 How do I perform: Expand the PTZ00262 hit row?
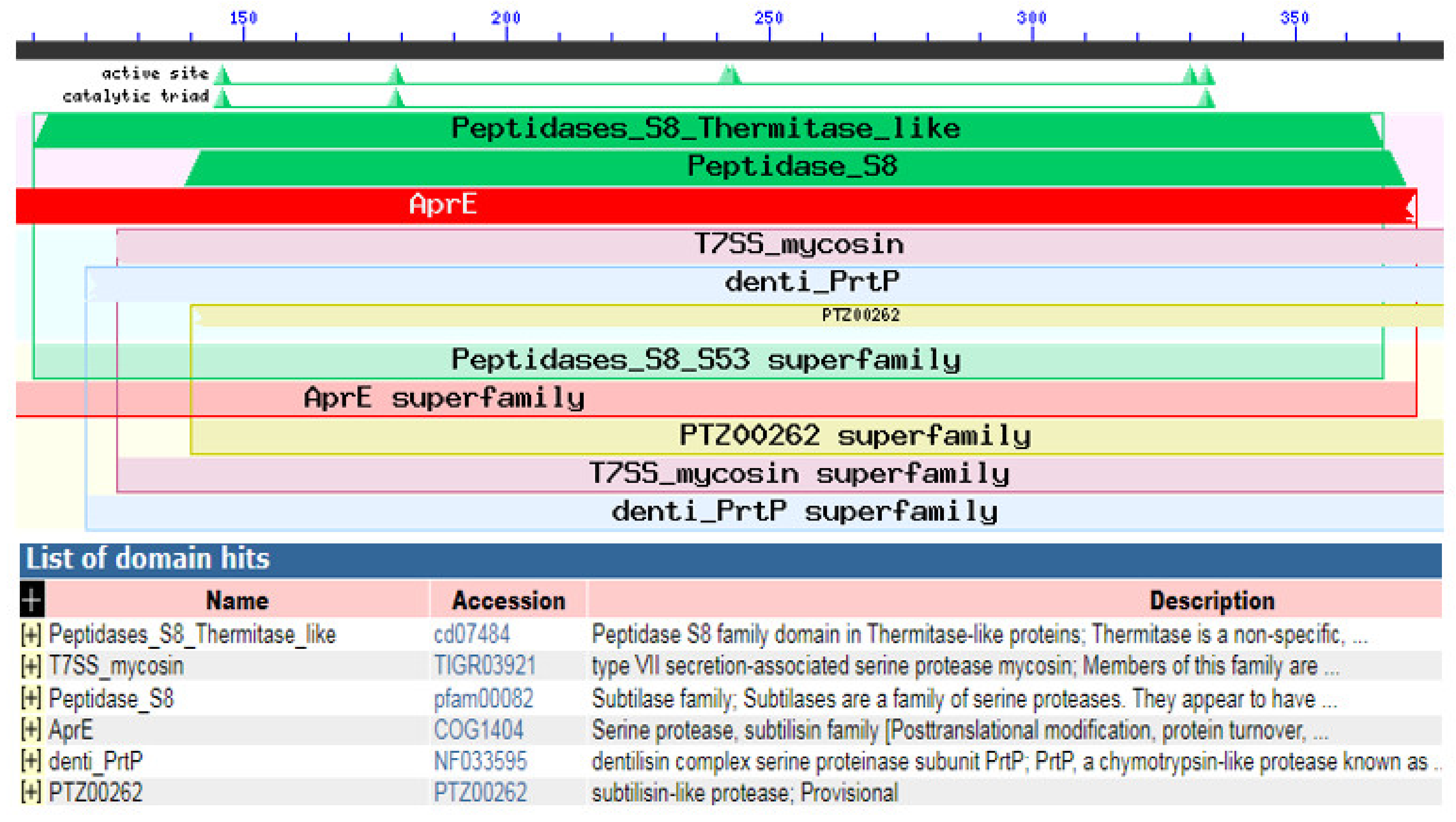click(30, 793)
